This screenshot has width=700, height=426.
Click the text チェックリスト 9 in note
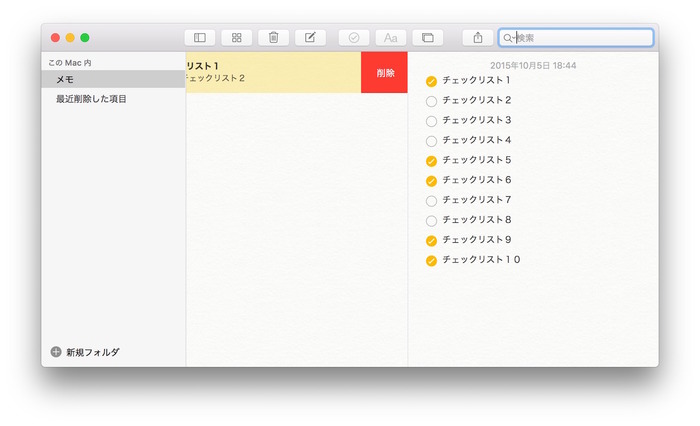tap(477, 240)
